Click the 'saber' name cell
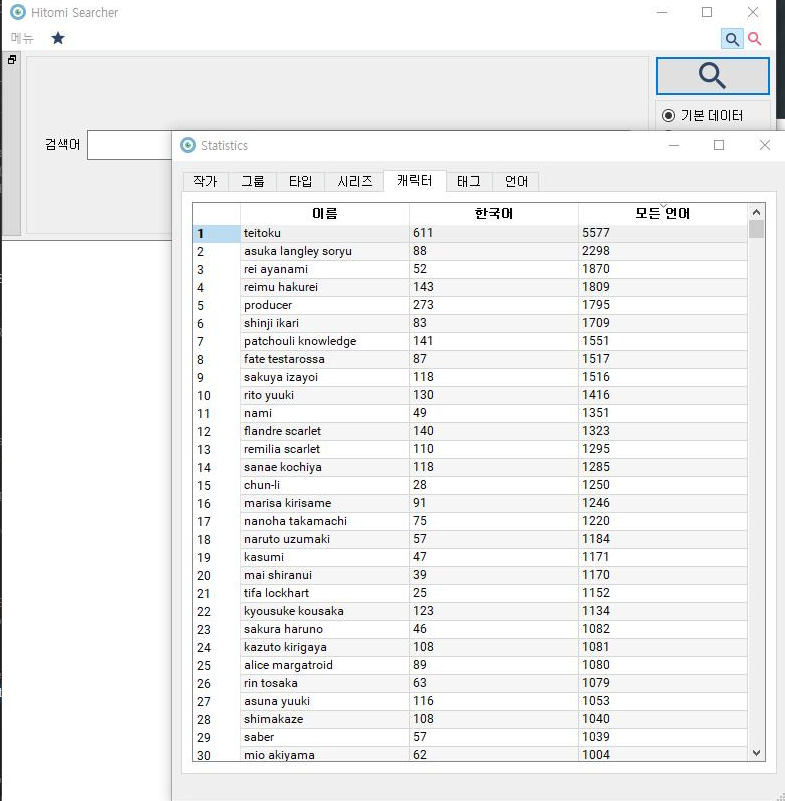Screen dimensions: 785x801 (x=325, y=738)
